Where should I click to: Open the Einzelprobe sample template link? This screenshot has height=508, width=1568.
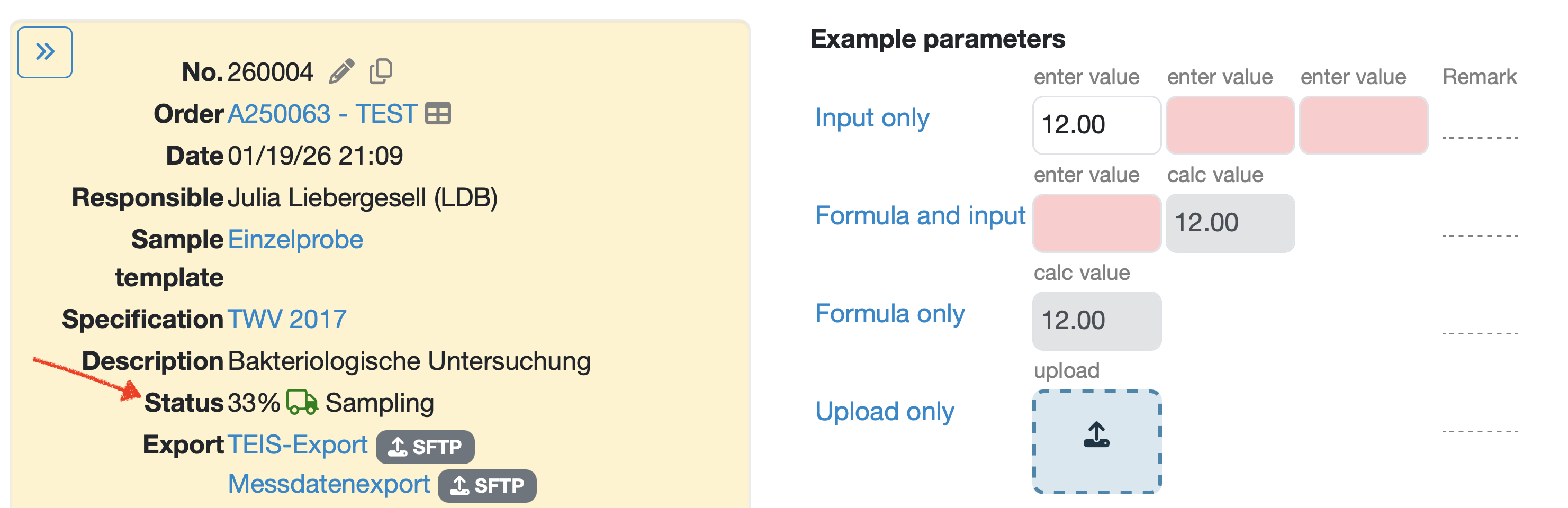pyautogui.click(x=295, y=240)
